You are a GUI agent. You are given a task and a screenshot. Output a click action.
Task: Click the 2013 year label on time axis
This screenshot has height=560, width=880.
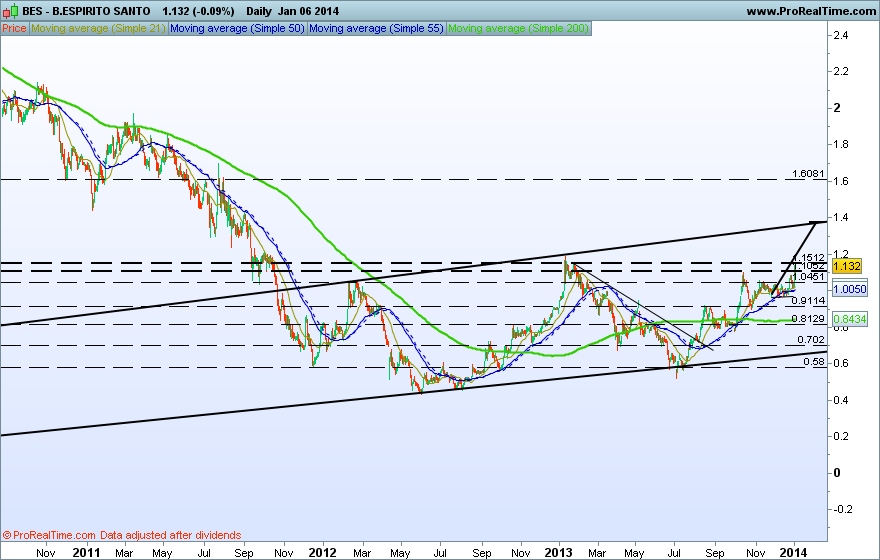558,553
